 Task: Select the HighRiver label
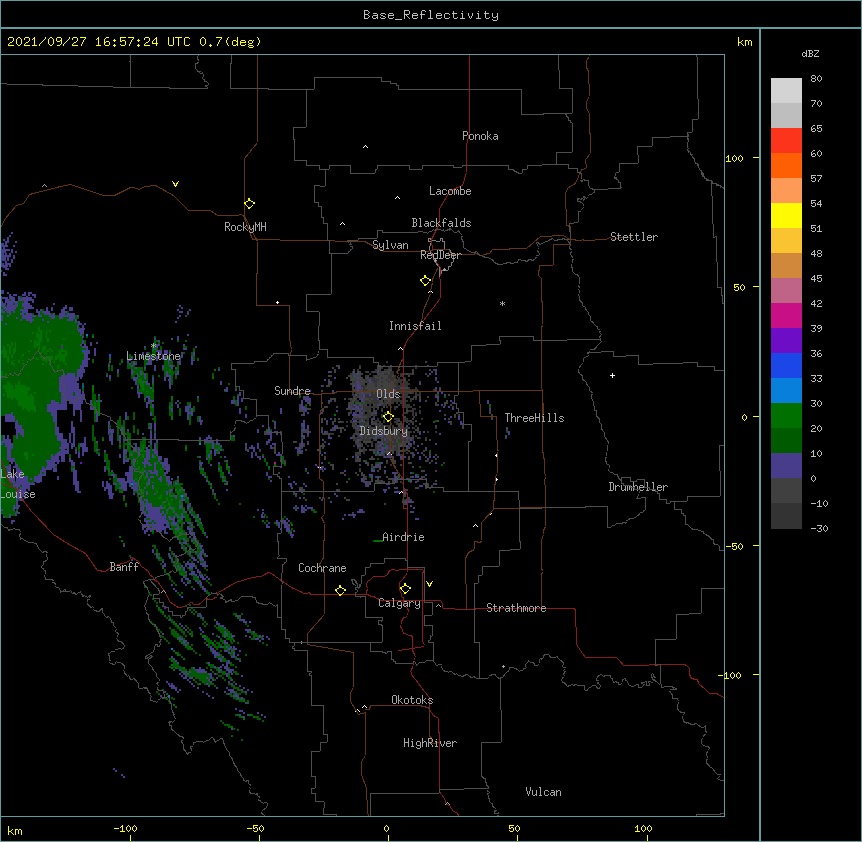point(429,743)
